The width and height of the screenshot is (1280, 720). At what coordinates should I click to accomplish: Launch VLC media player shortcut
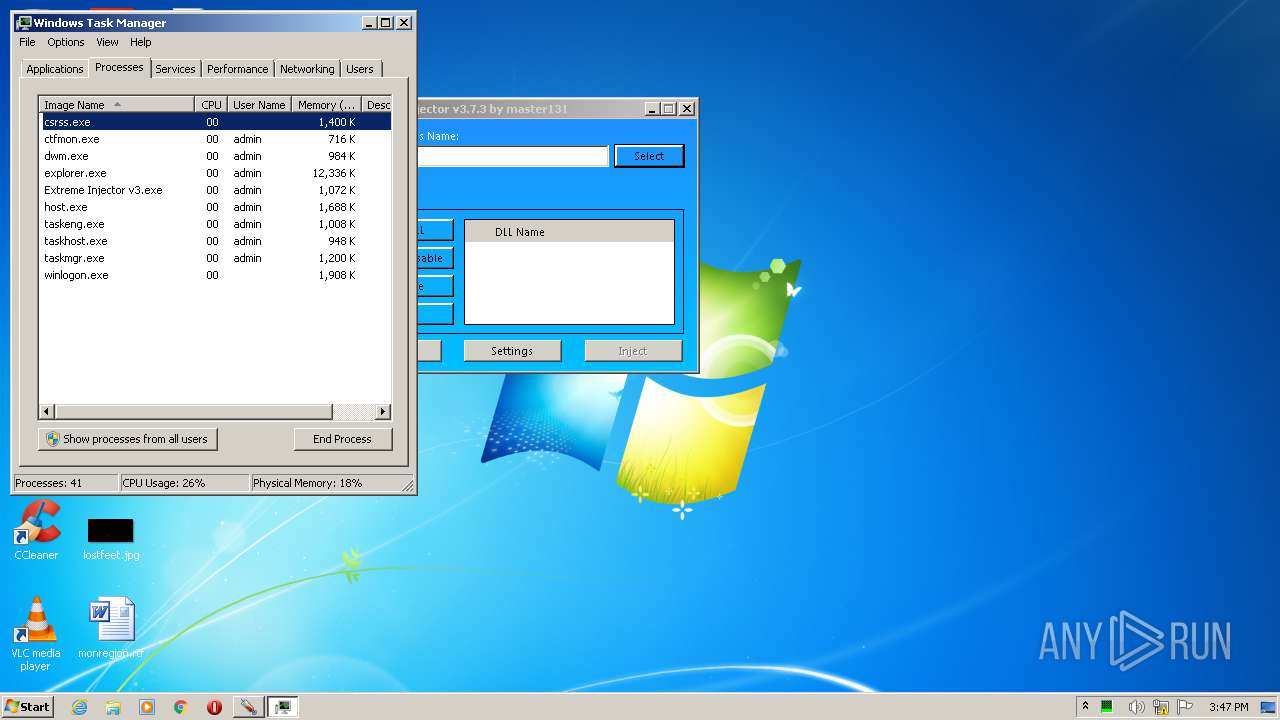(36, 634)
